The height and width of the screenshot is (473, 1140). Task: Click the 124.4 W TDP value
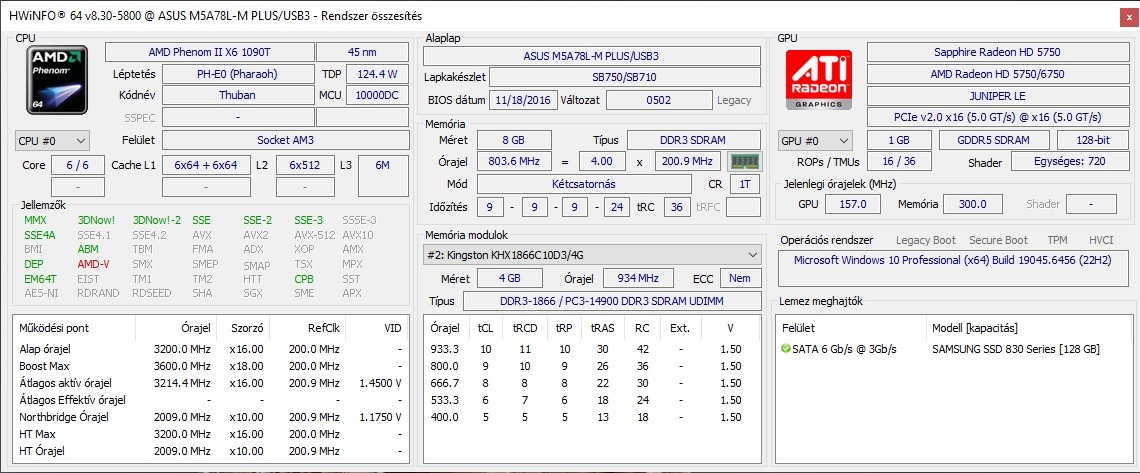coord(377,74)
